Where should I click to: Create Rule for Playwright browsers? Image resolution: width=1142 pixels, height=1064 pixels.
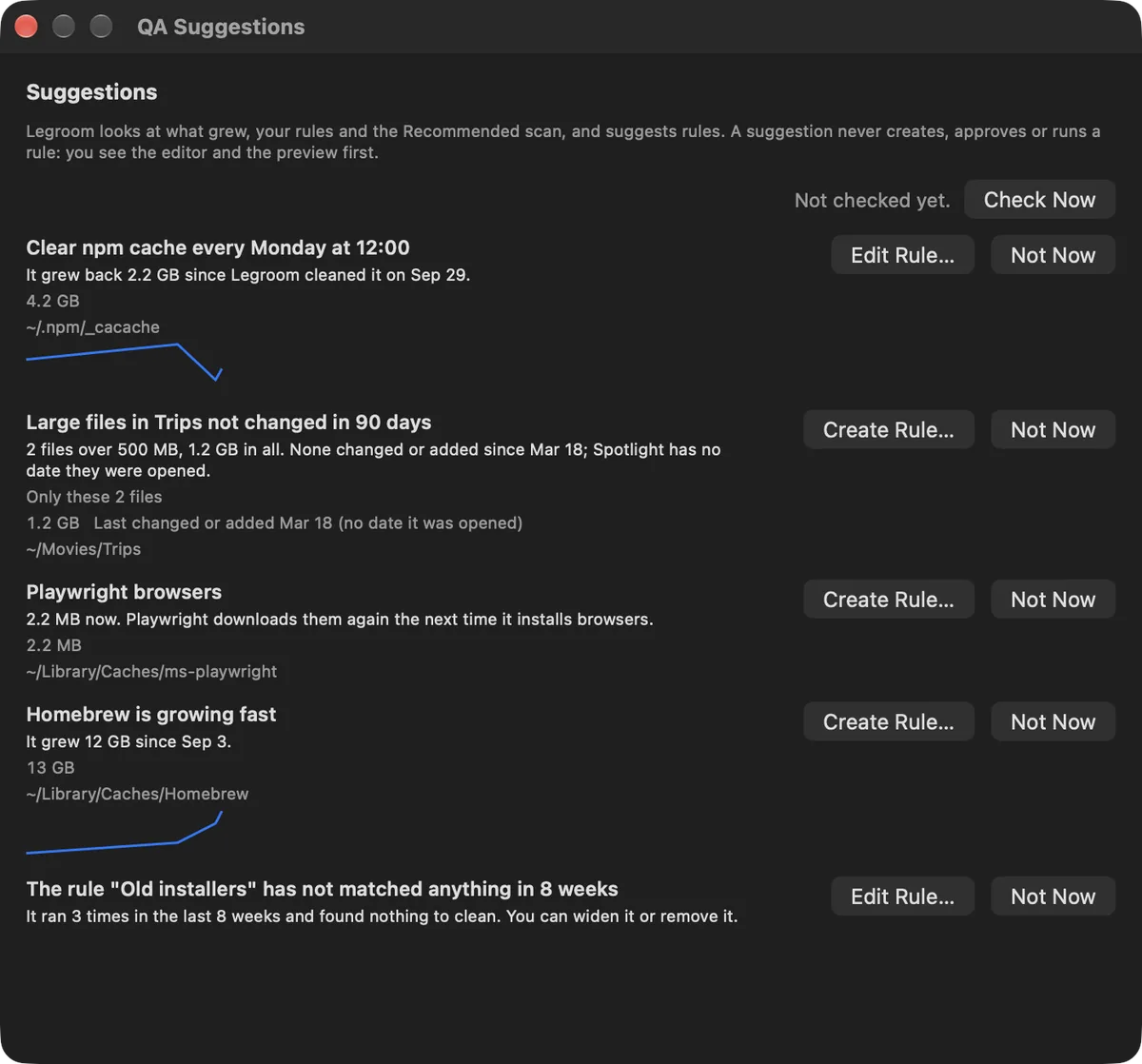[888, 600]
